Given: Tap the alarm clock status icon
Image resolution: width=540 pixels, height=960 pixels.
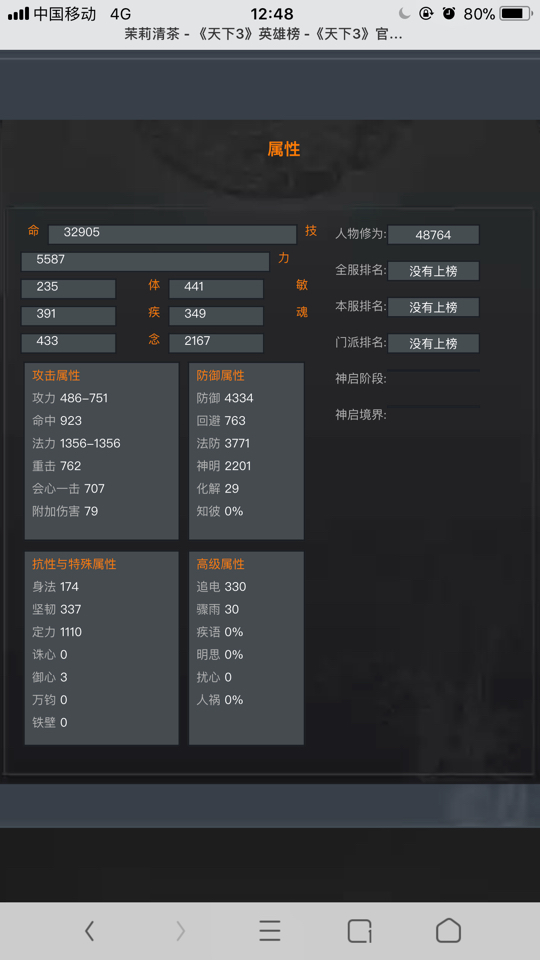Looking at the screenshot, I should pos(449,13).
